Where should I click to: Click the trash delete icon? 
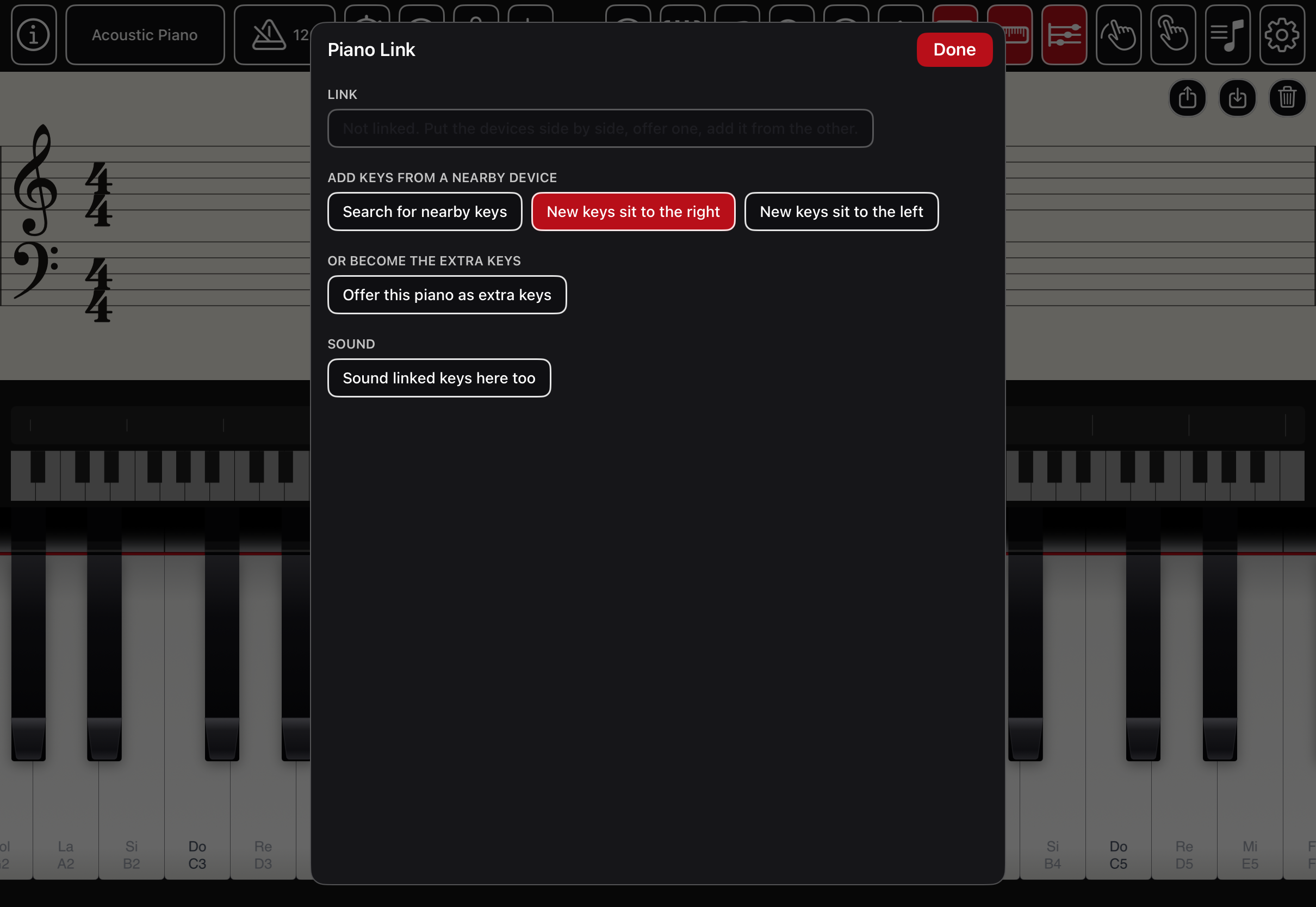click(x=1288, y=98)
